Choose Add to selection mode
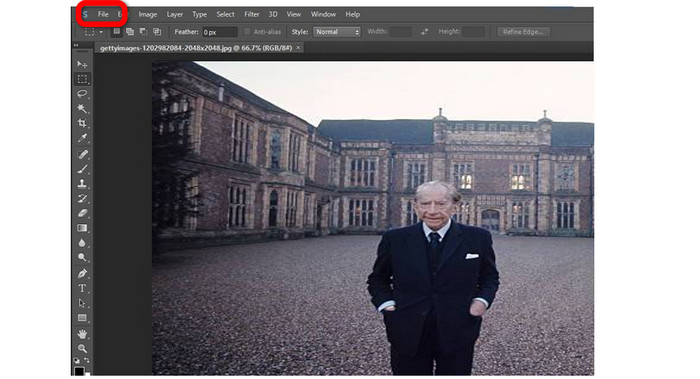 tap(130, 32)
